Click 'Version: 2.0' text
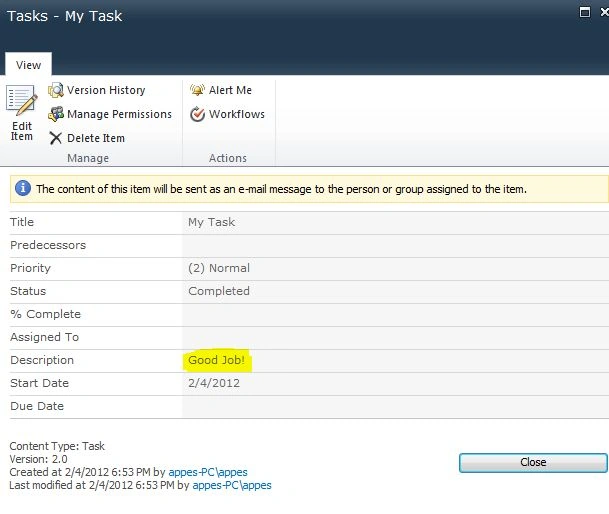This screenshot has height=514, width=609. click(38, 459)
